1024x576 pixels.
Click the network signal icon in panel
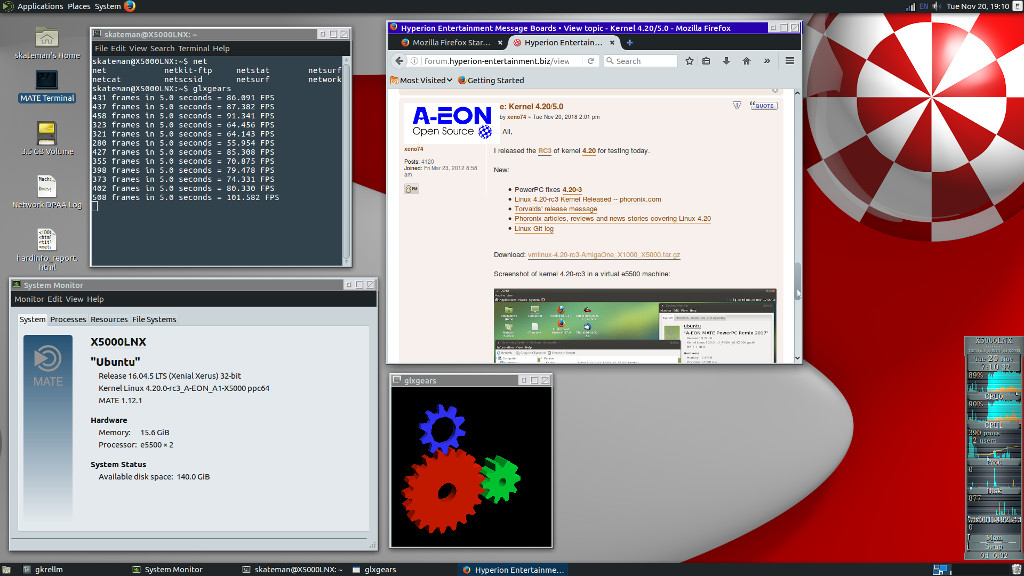point(910,7)
